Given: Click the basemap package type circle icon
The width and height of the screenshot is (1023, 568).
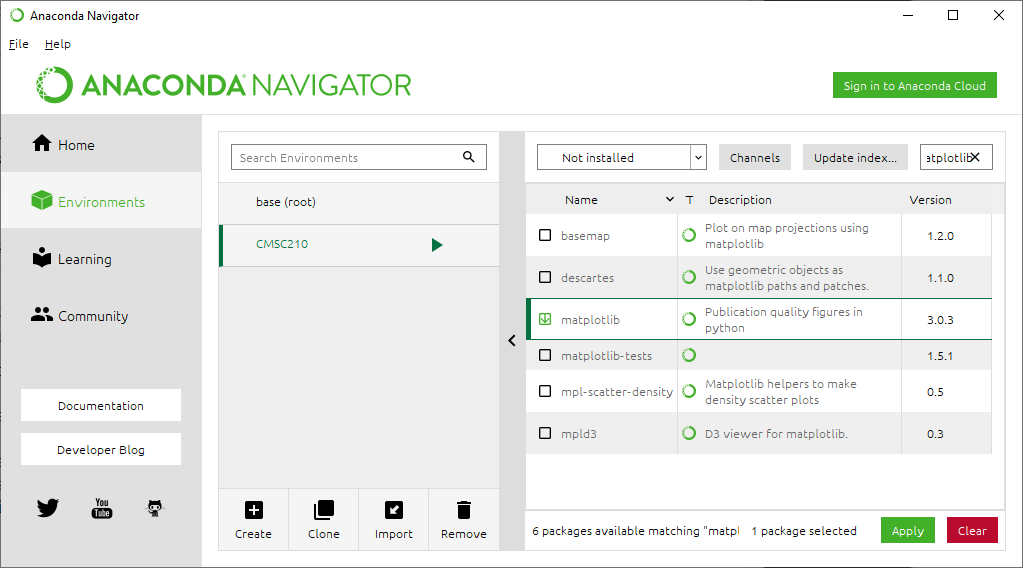Looking at the screenshot, I should click(x=689, y=235).
